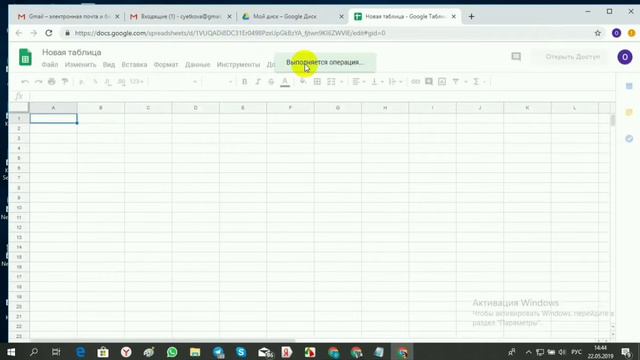The height and width of the screenshot is (360, 640).
Task: Open File Explorer from taskbar
Action: point(195,352)
